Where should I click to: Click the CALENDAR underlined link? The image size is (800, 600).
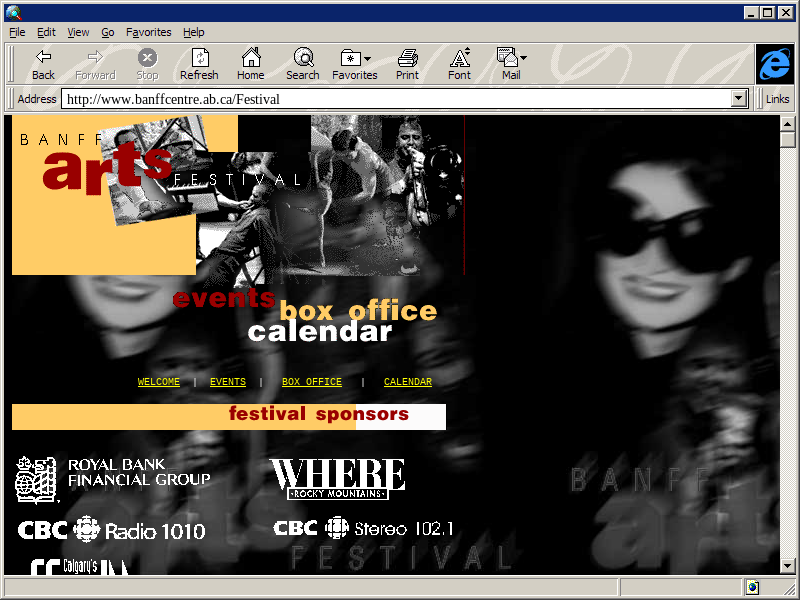[x=408, y=382]
